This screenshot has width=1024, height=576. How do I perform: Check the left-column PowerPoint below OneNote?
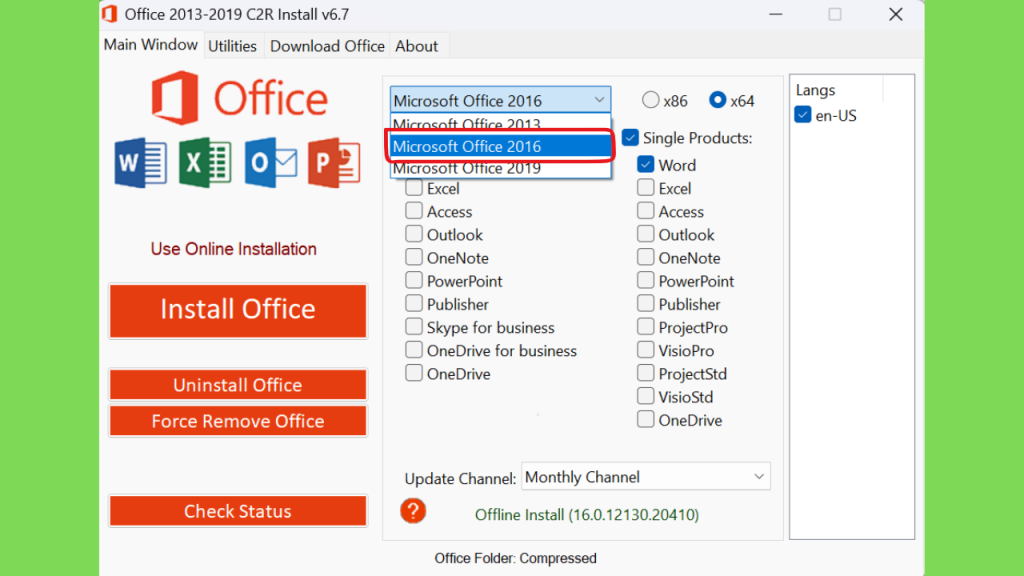coord(413,281)
